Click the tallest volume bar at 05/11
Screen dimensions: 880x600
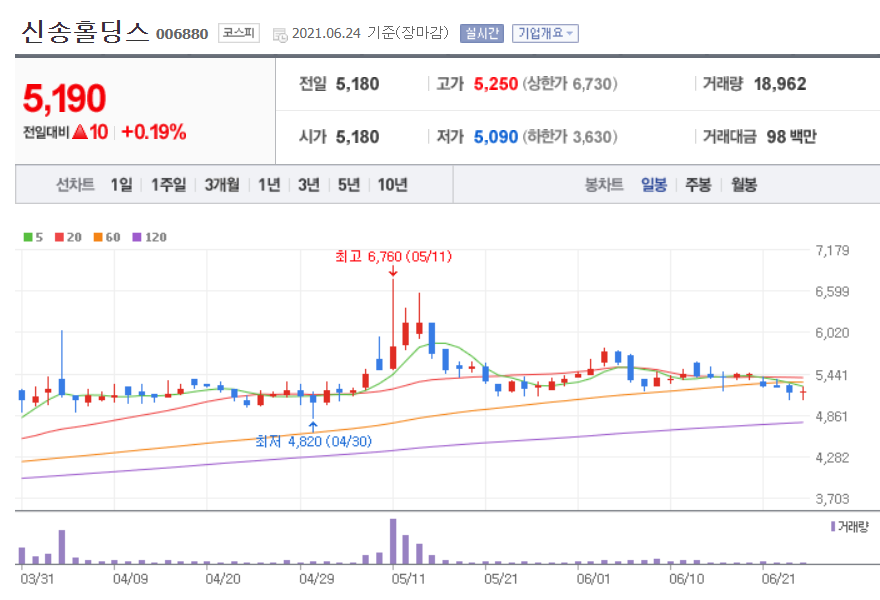click(393, 541)
